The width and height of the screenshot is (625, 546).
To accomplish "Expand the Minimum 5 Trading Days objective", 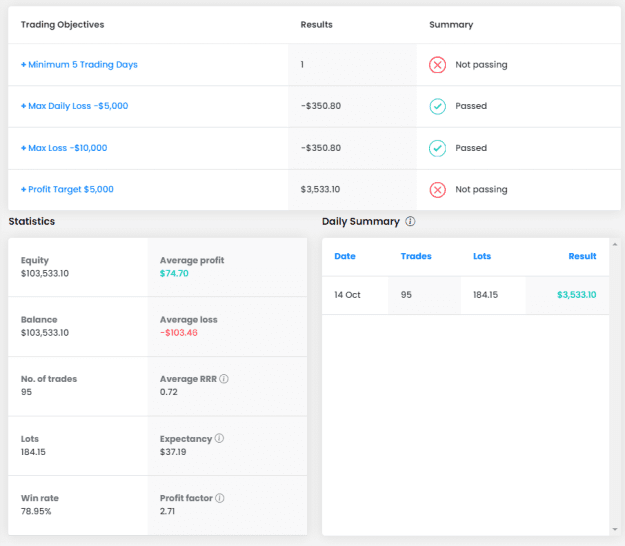I will pyautogui.click(x=79, y=65).
